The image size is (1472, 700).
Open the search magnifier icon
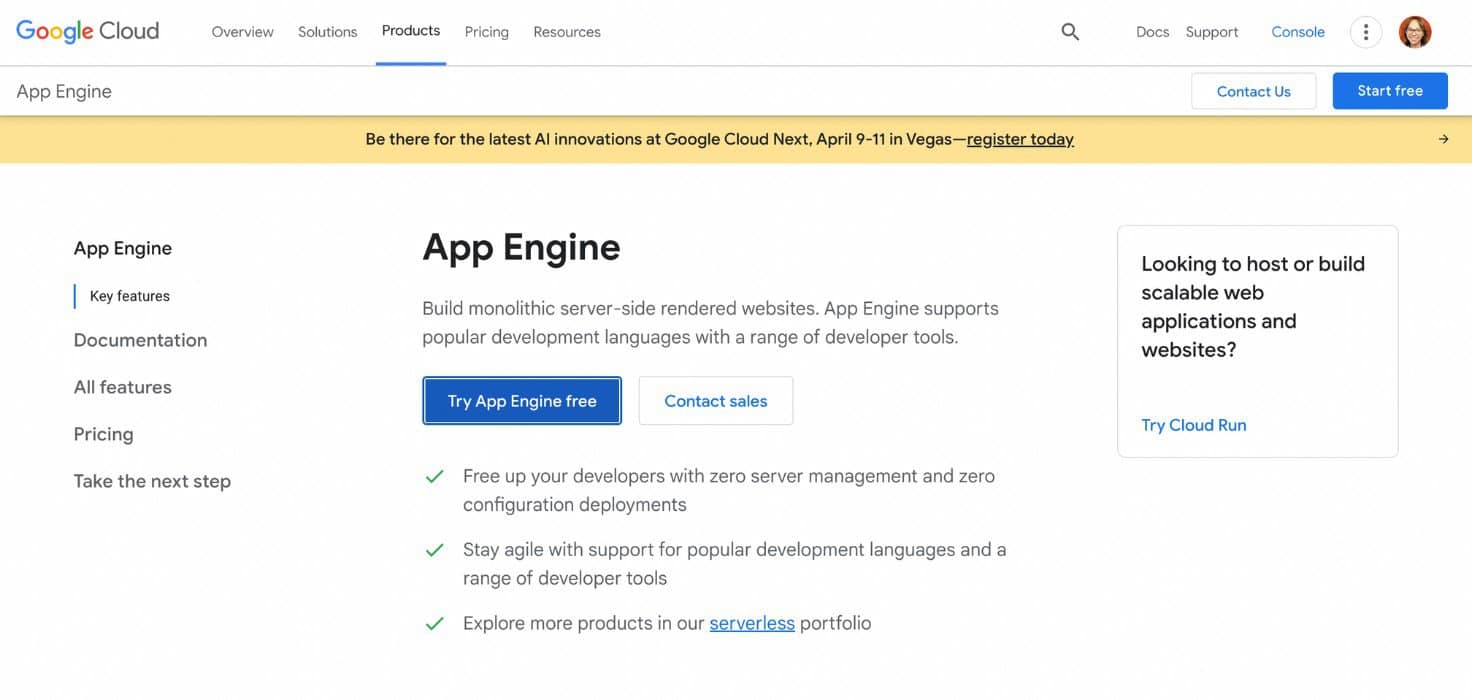[1070, 32]
